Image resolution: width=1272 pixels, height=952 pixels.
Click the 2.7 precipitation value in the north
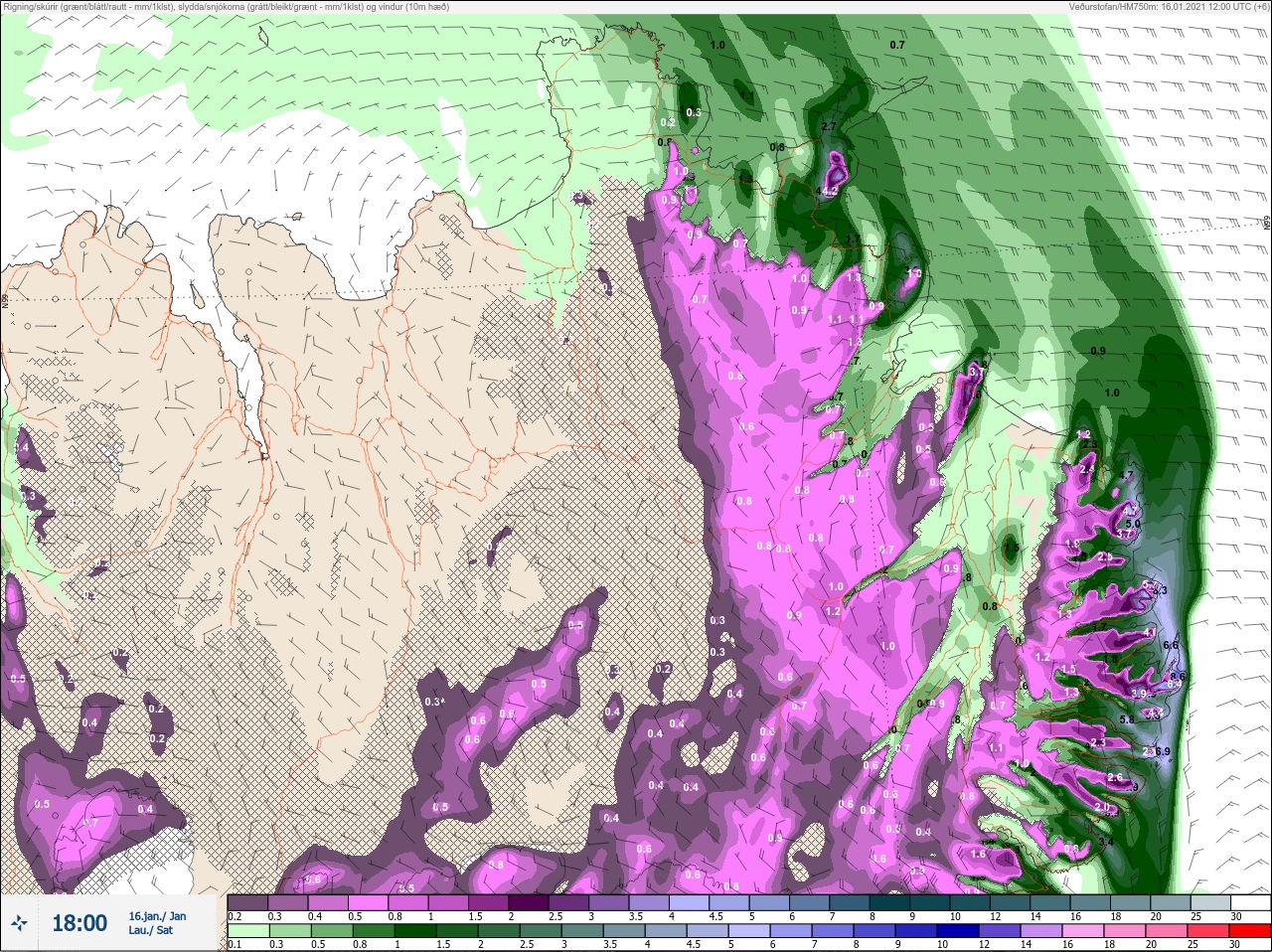831,126
